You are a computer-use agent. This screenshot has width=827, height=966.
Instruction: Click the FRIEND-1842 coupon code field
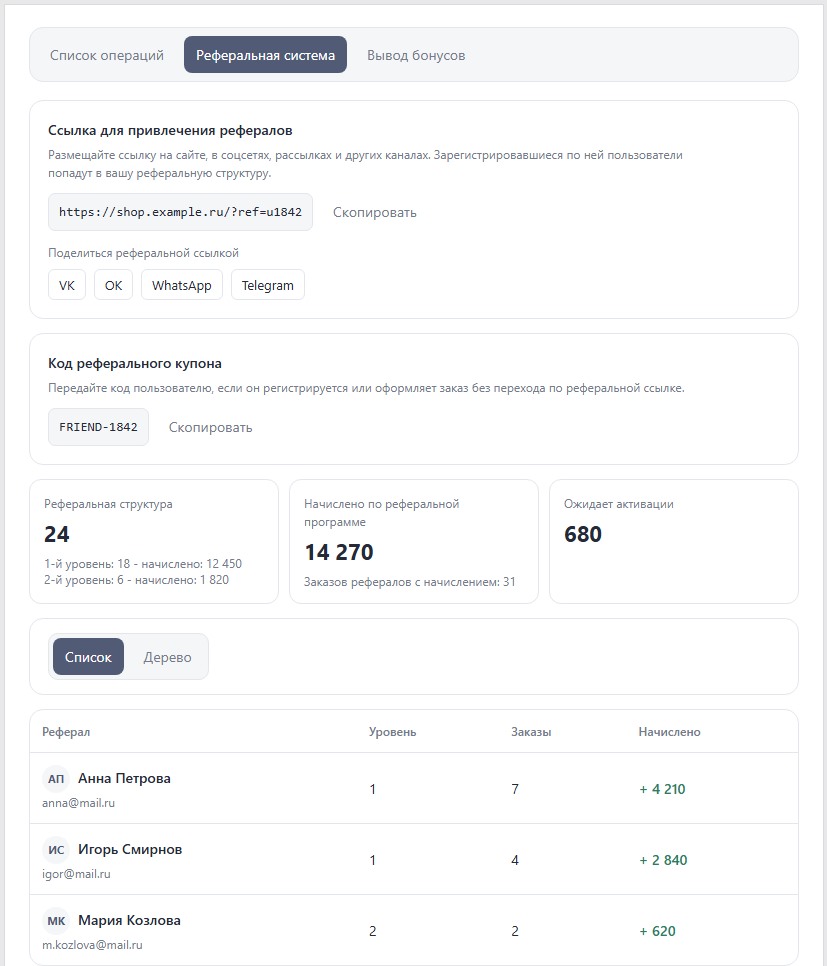pos(98,427)
